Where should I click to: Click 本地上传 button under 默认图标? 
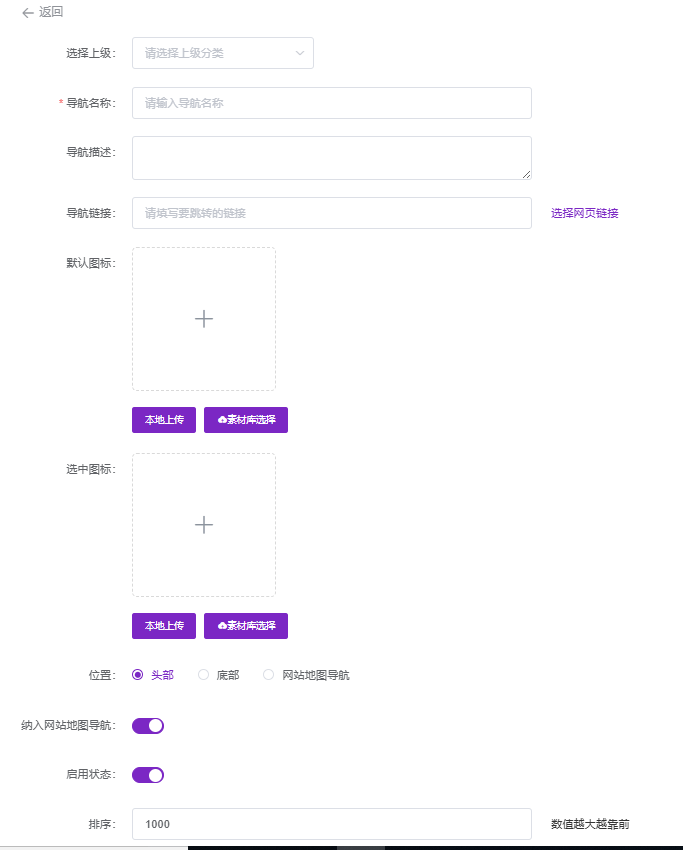[x=164, y=420]
